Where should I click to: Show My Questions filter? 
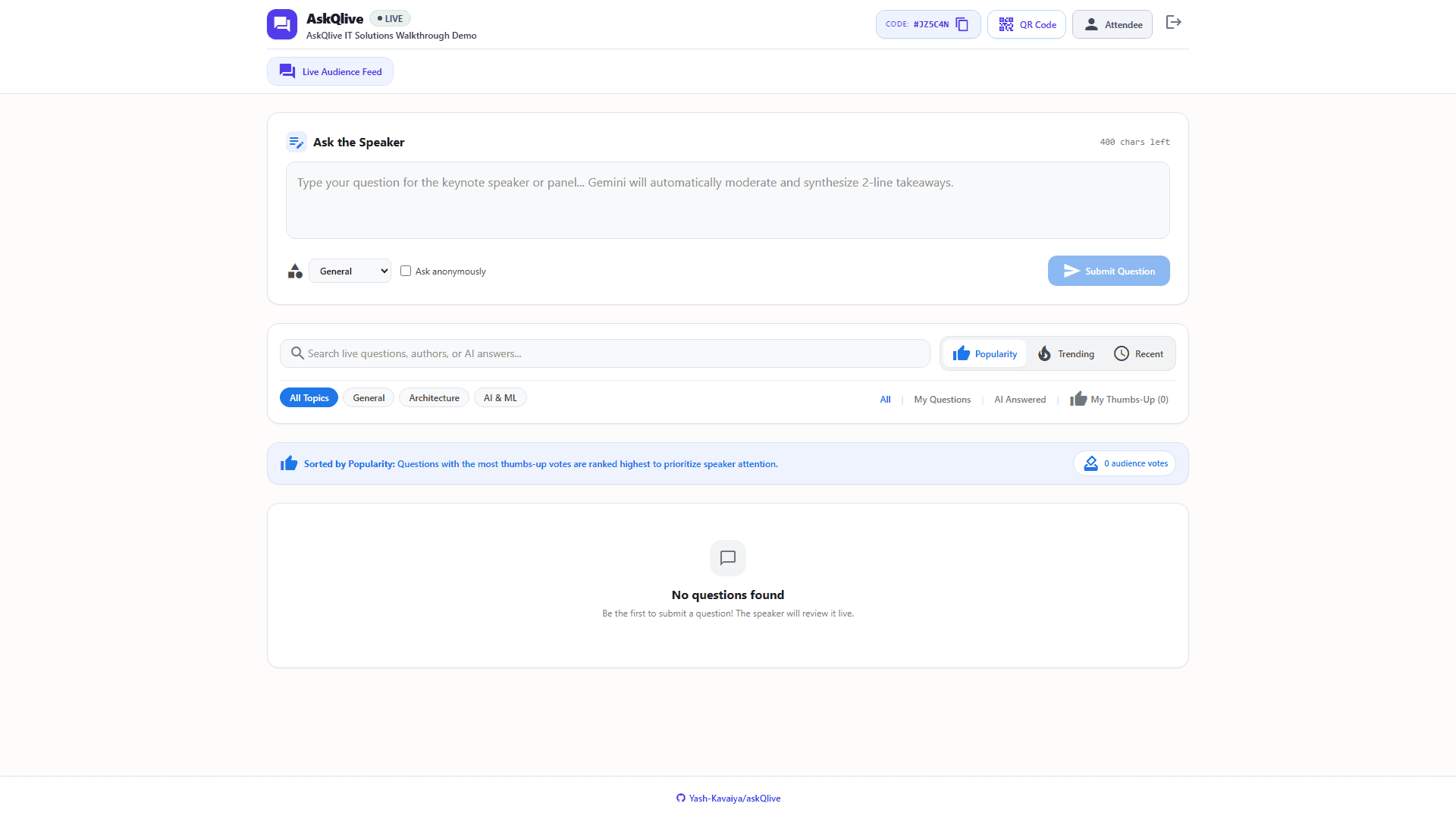tap(942, 399)
